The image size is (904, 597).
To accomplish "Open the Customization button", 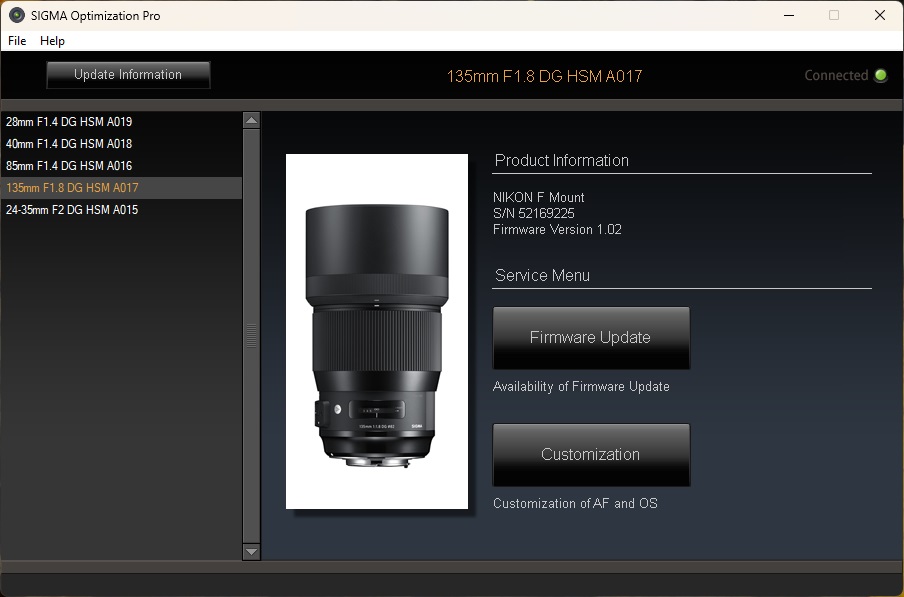I will tap(591, 455).
